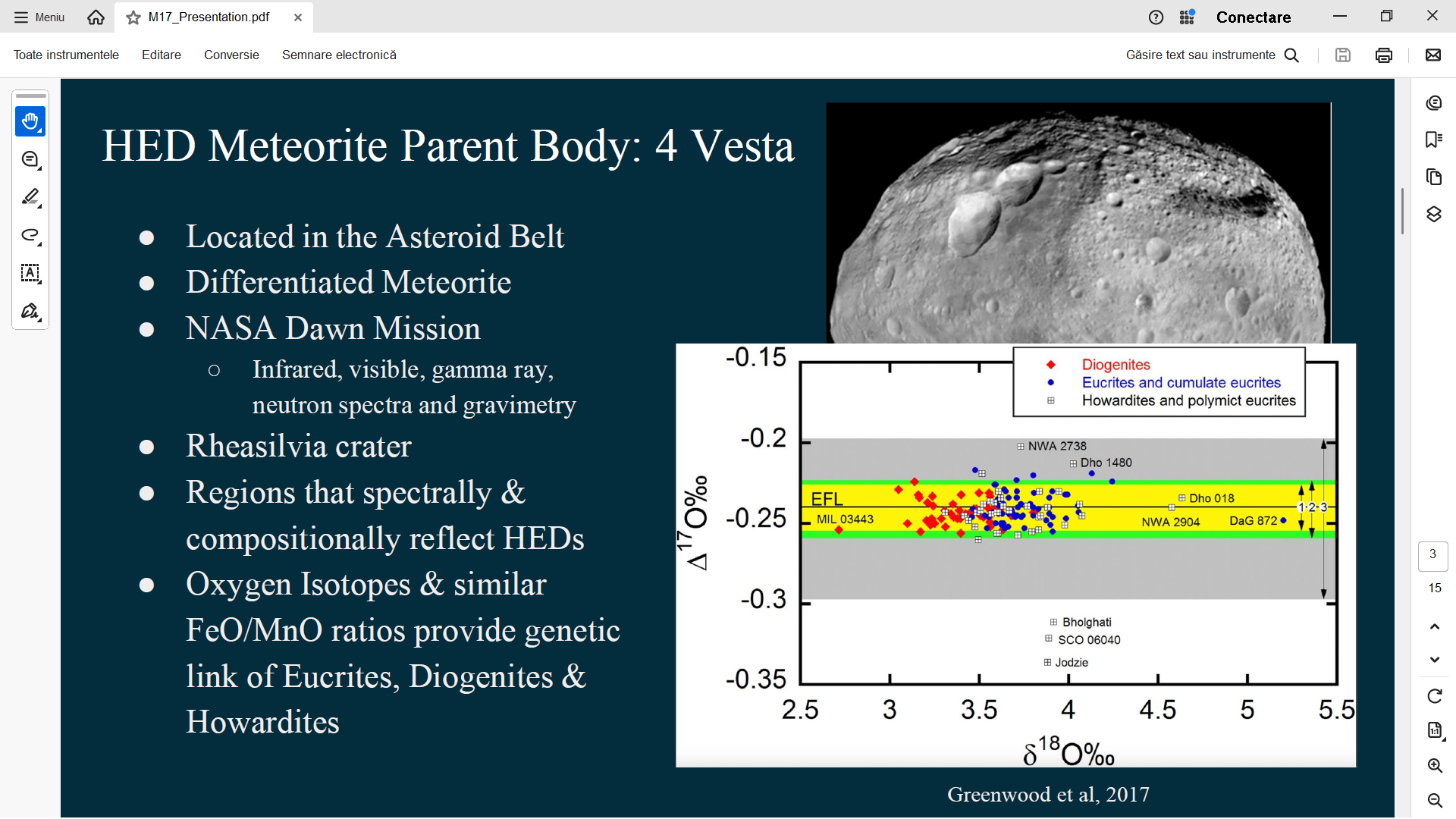Select the text box selection tool

click(30, 273)
